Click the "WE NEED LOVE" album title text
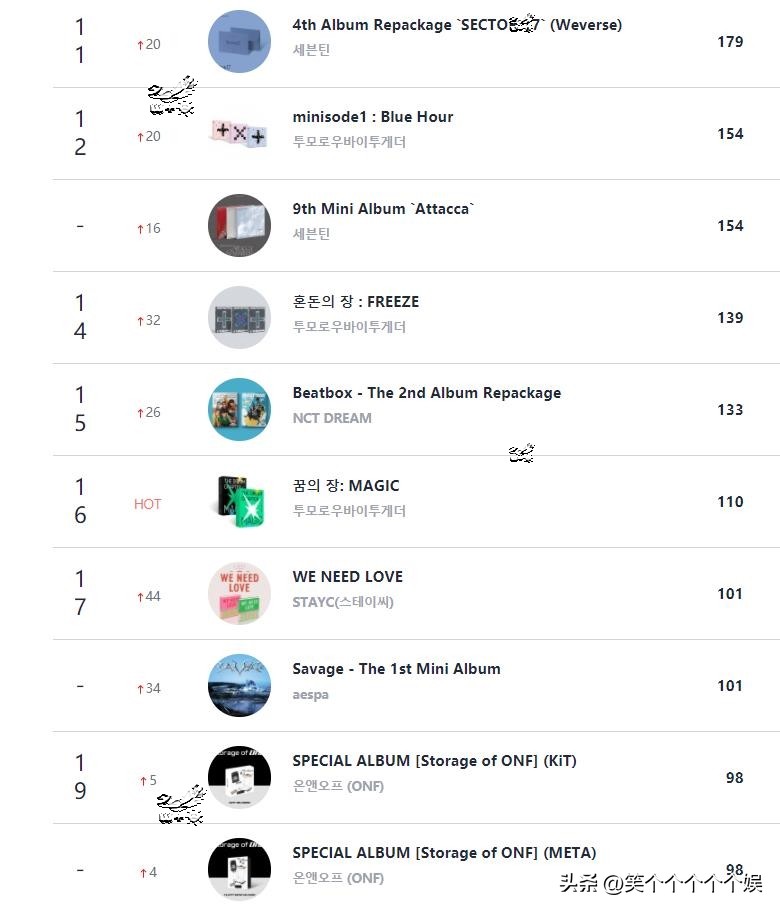Screen dimensions: 780x911 pos(348,577)
